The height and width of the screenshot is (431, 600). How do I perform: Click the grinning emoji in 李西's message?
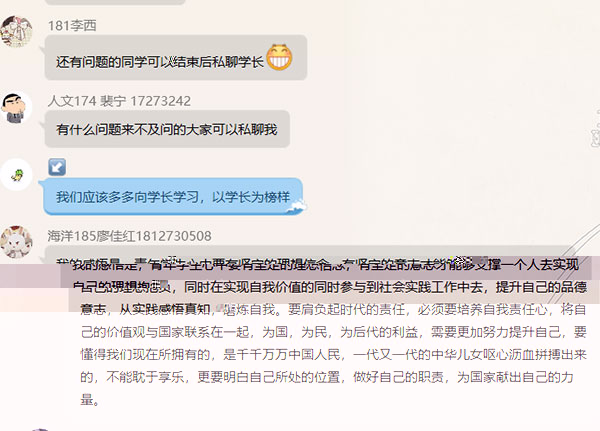pyautogui.click(x=279, y=57)
